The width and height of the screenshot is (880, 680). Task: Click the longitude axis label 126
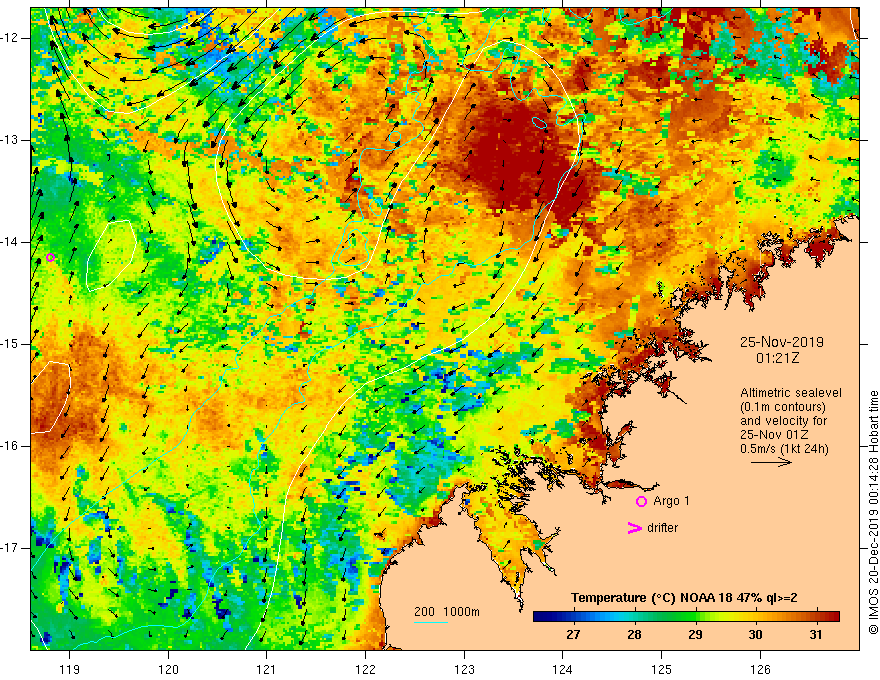point(760,669)
